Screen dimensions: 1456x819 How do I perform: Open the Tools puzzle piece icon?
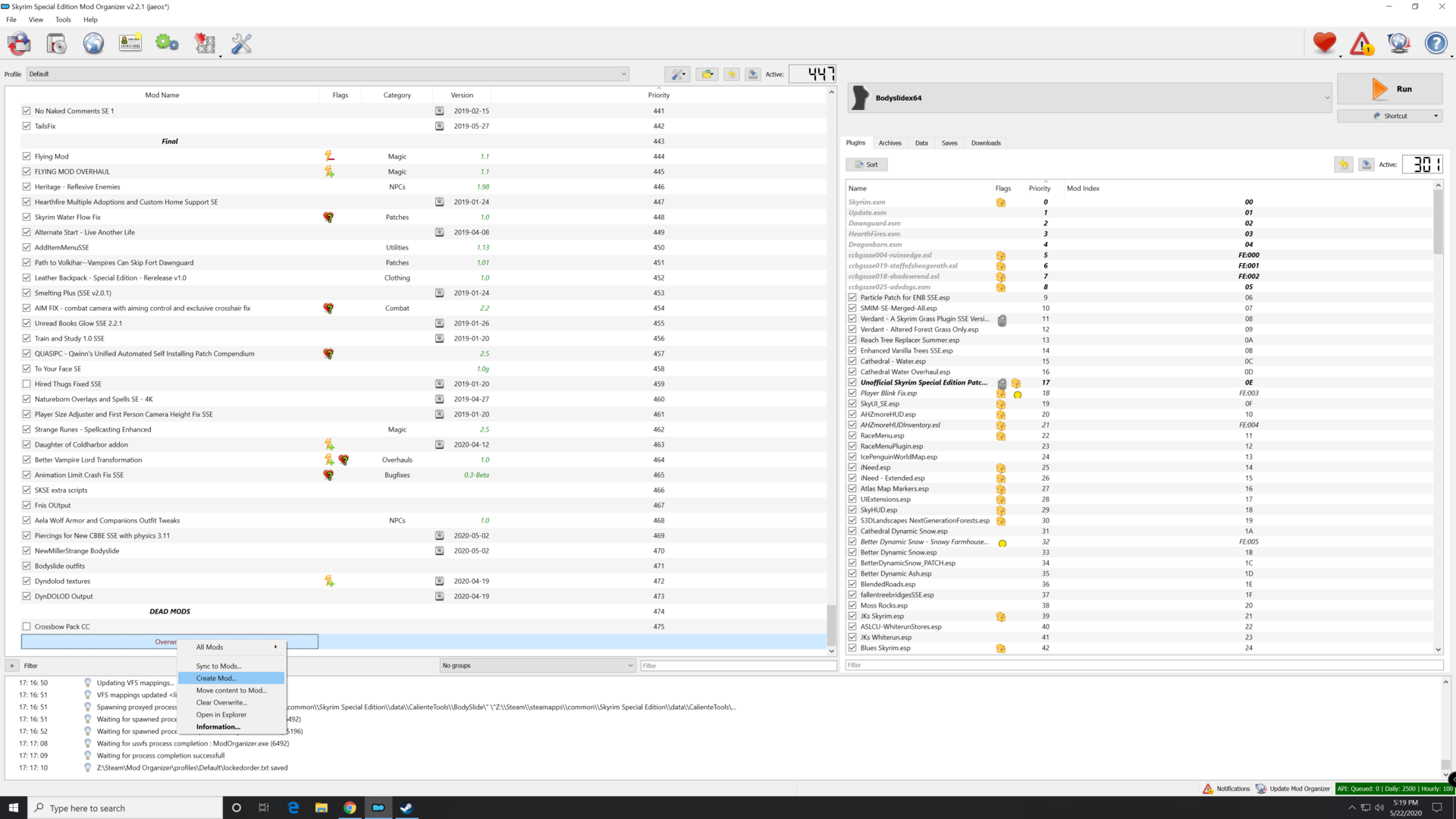tap(204, 44)
